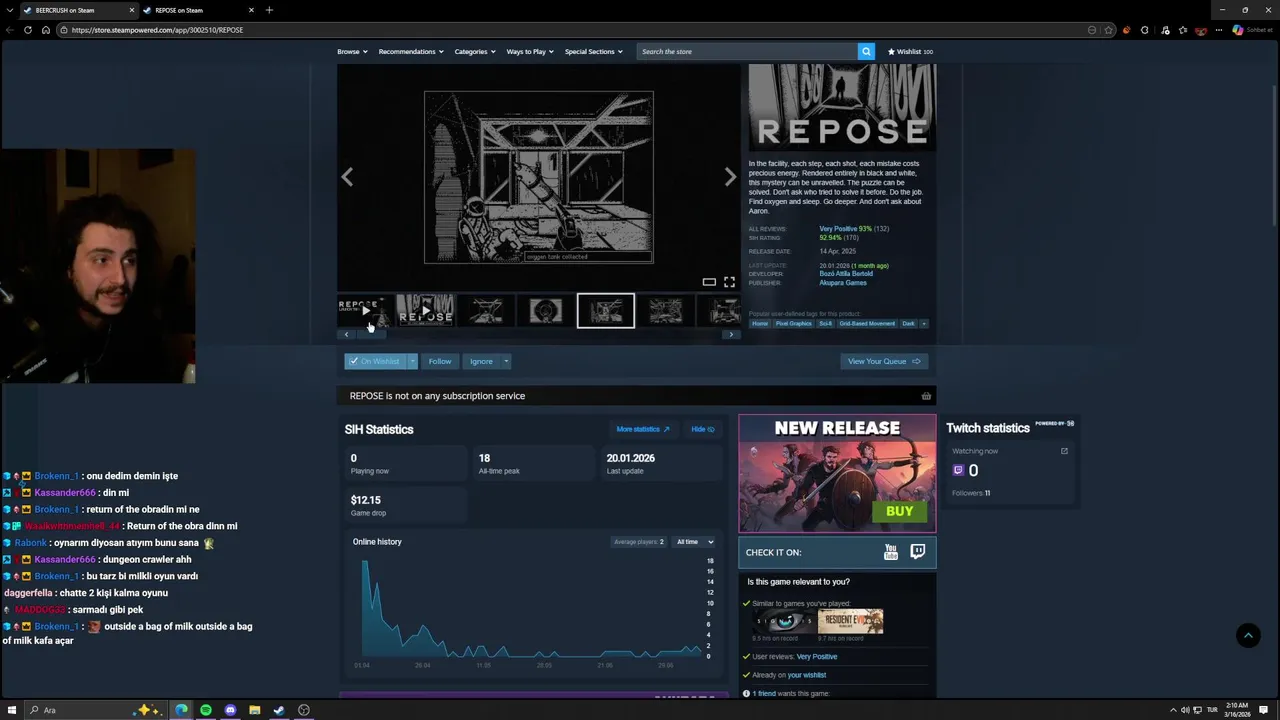1280x720 pixels.
Task: Click the back-to-top round arrow button
Action: tap(1248, 635)
